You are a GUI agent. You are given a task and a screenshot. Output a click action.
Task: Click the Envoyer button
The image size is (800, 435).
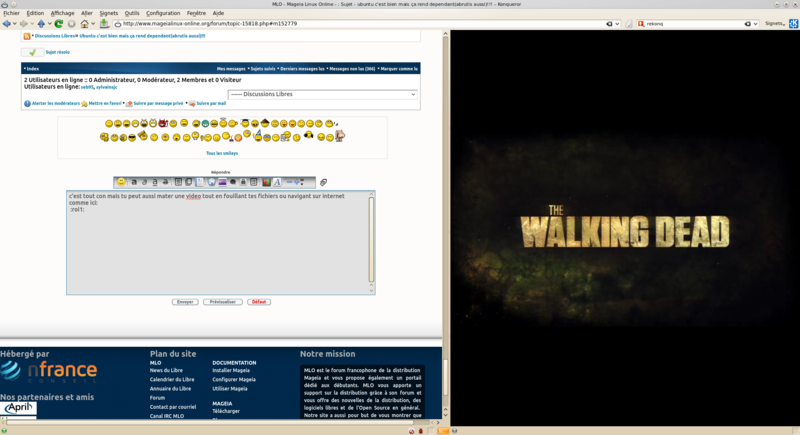tap(185, 302)
